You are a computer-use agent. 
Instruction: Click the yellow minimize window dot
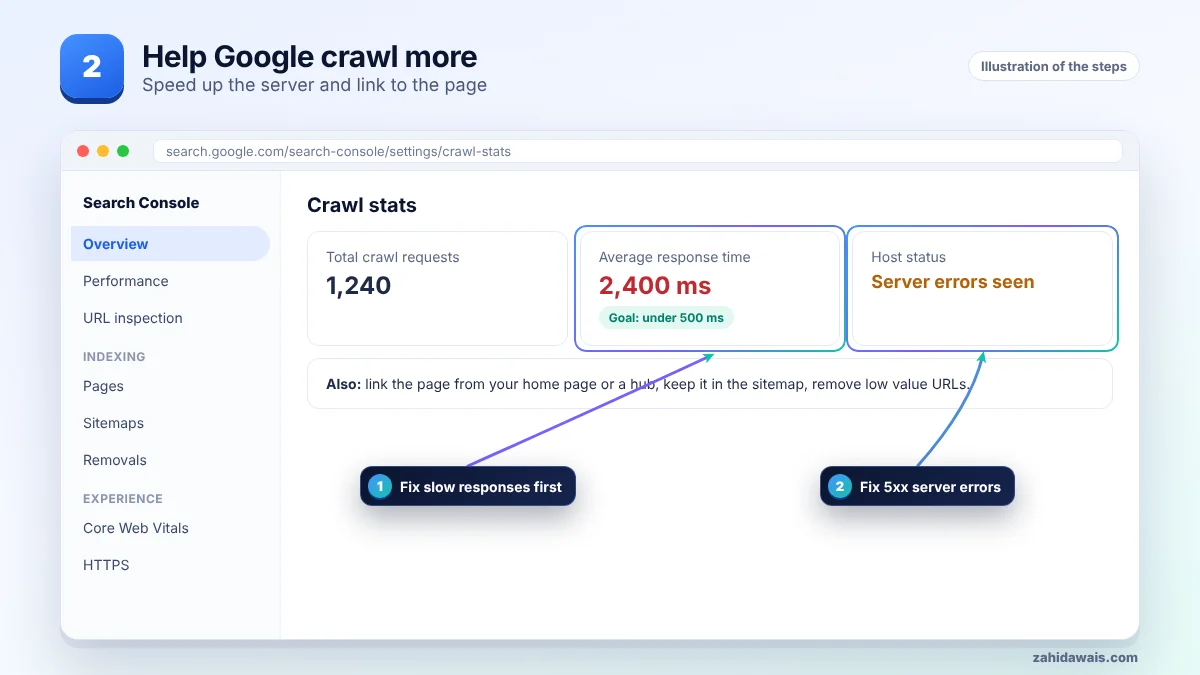[103, 151]
